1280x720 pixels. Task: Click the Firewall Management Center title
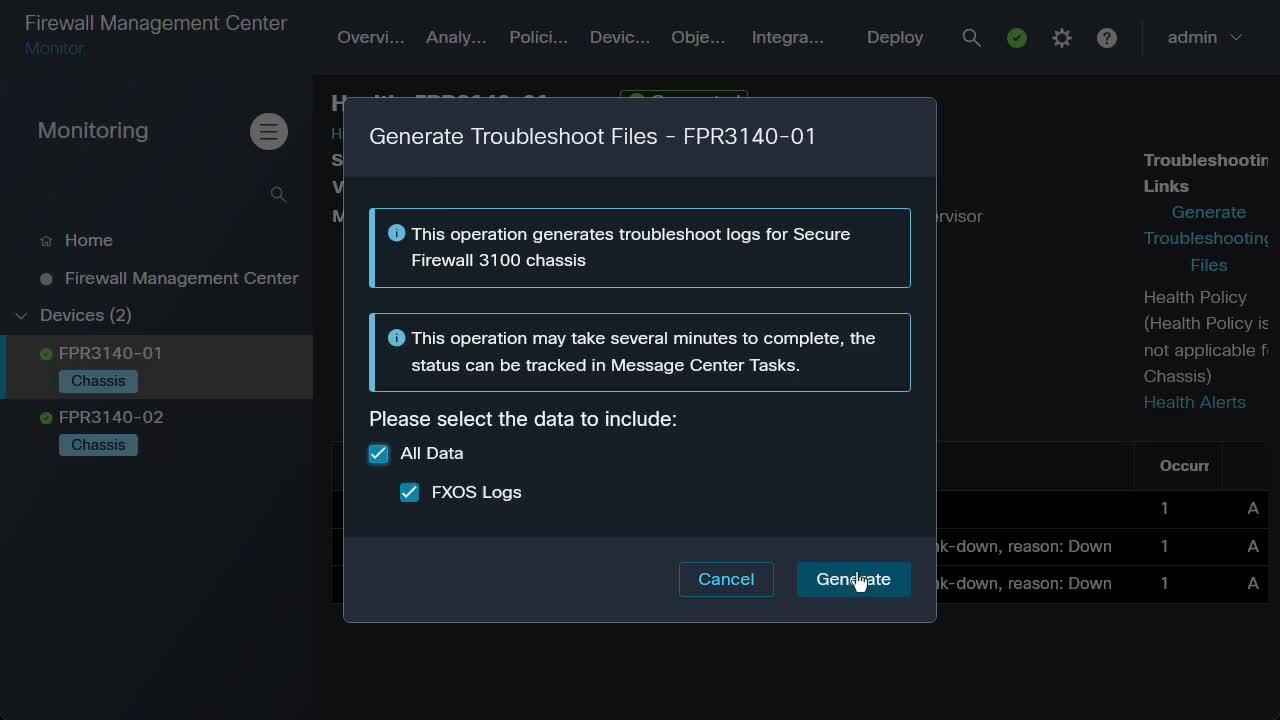point(156,22)
